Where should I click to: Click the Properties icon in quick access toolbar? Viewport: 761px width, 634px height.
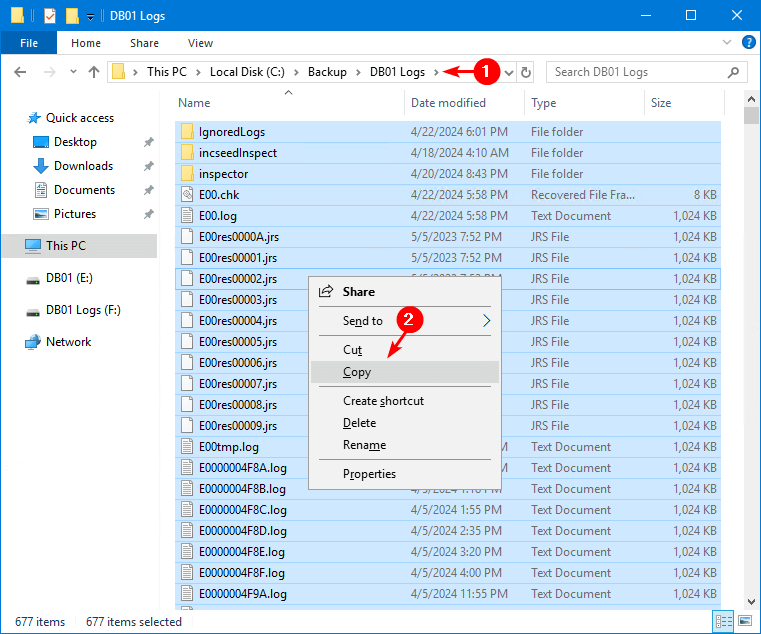(49, 16)
